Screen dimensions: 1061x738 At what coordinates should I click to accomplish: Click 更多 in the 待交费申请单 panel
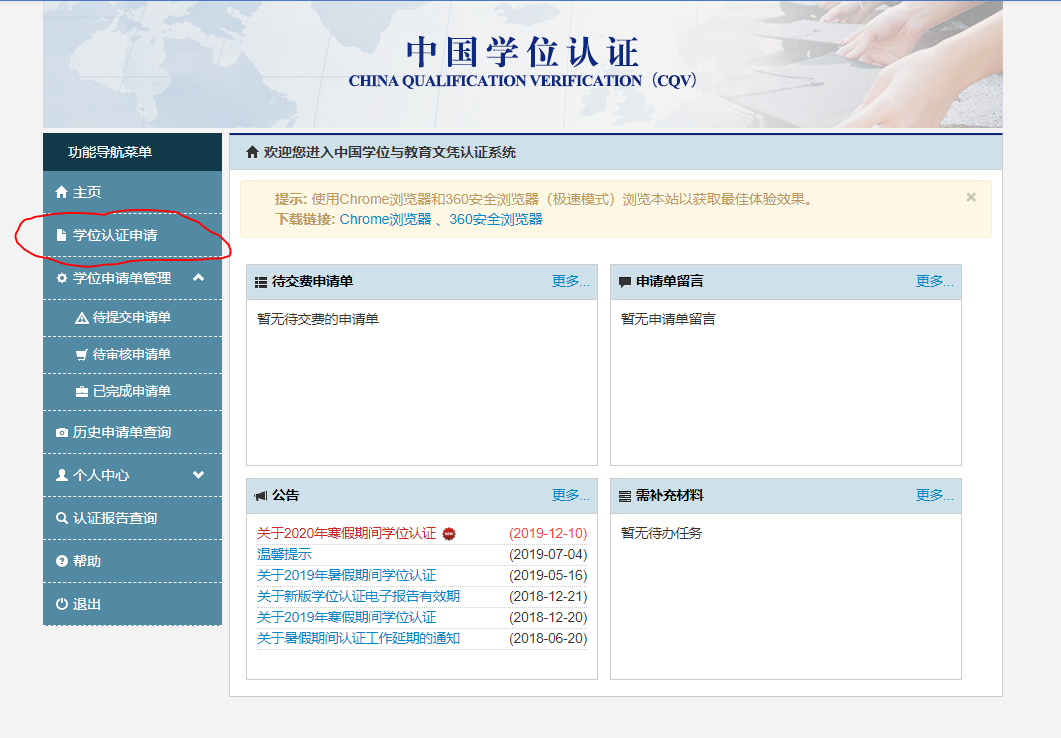pyautogui.click(x=570, y=282)
